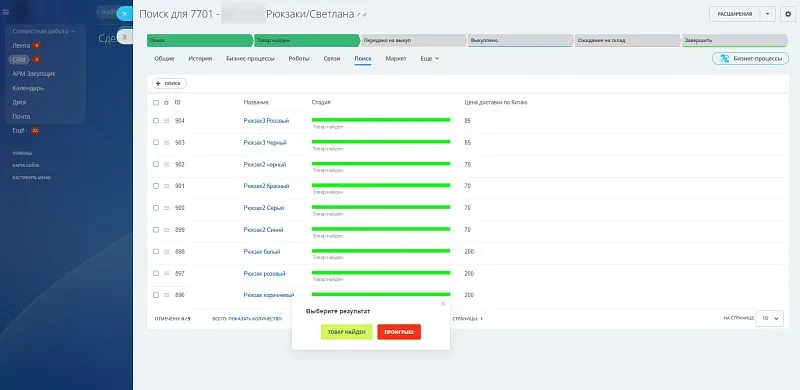800x390 pixels.
Task: Open row actions menu for ID 900
Action: click(166, 208)
